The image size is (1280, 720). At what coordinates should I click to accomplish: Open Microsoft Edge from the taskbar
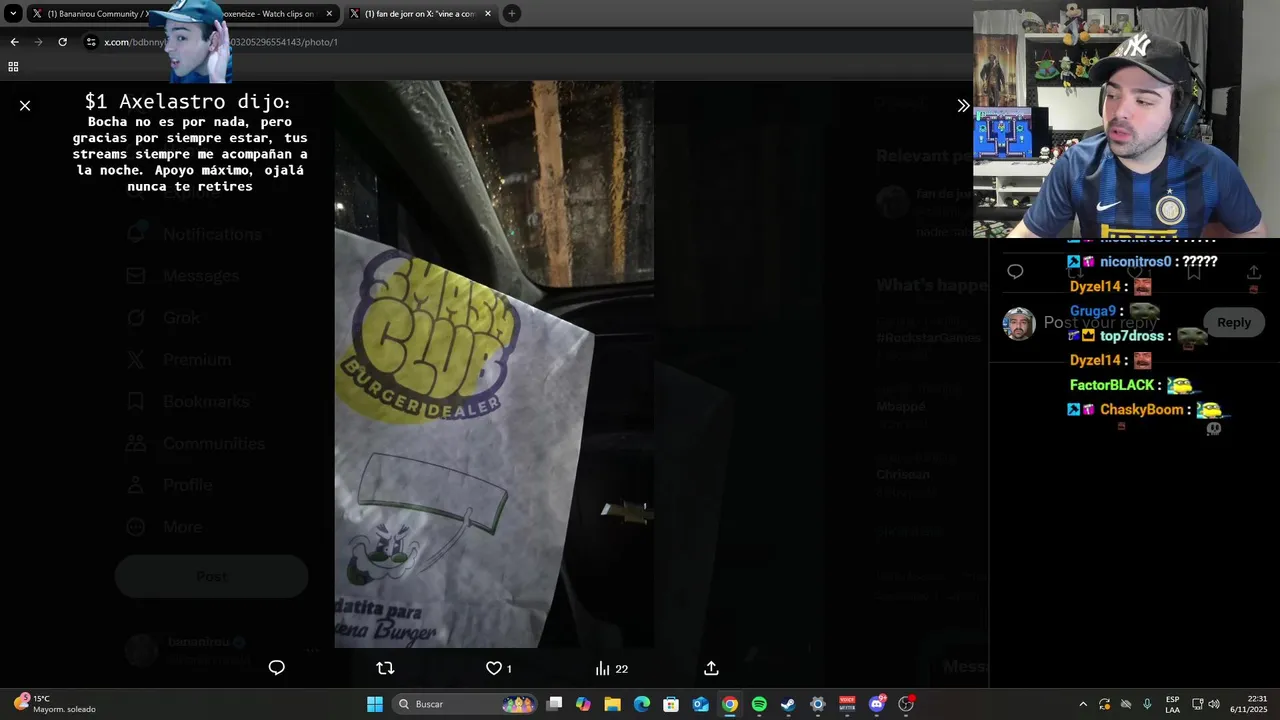[x=642, y=704]
